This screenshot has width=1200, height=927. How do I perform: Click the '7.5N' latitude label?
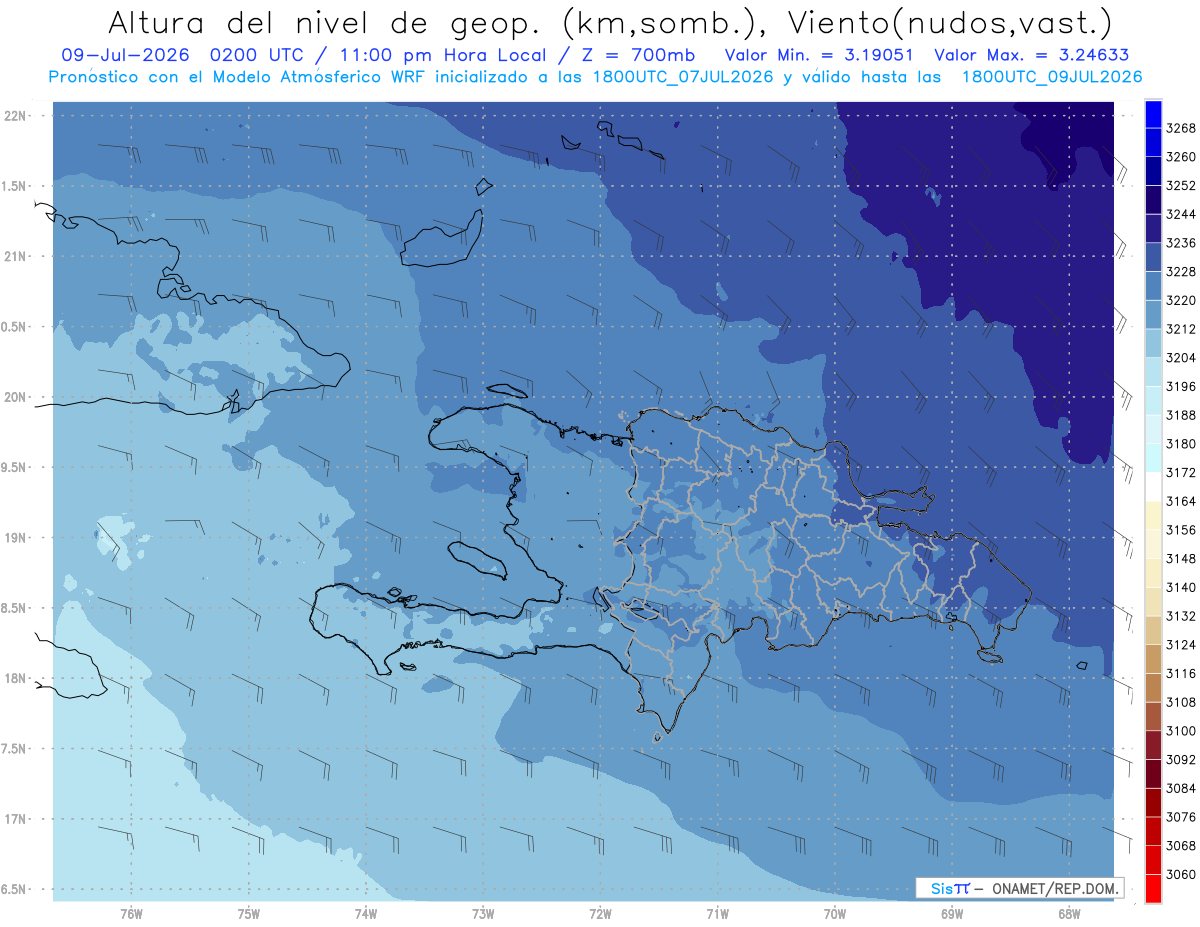click(x=15, y=749)
